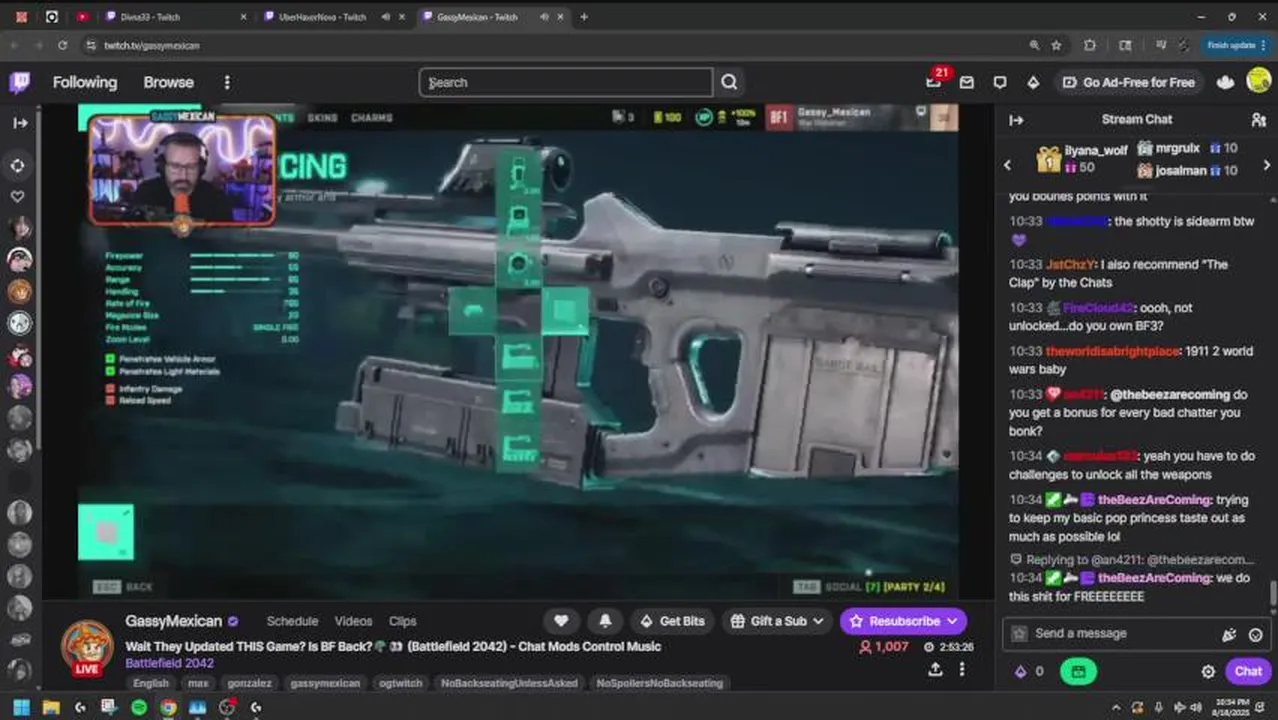1278x720 pixels.
Task: Click the stream share icon
Action: pos(936,670)
